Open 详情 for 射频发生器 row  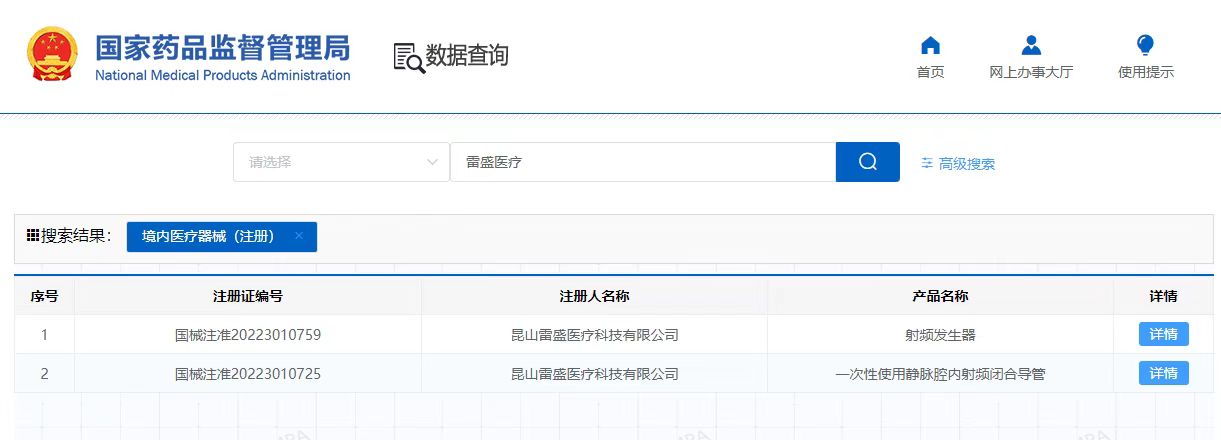(x=1164, y=334)
